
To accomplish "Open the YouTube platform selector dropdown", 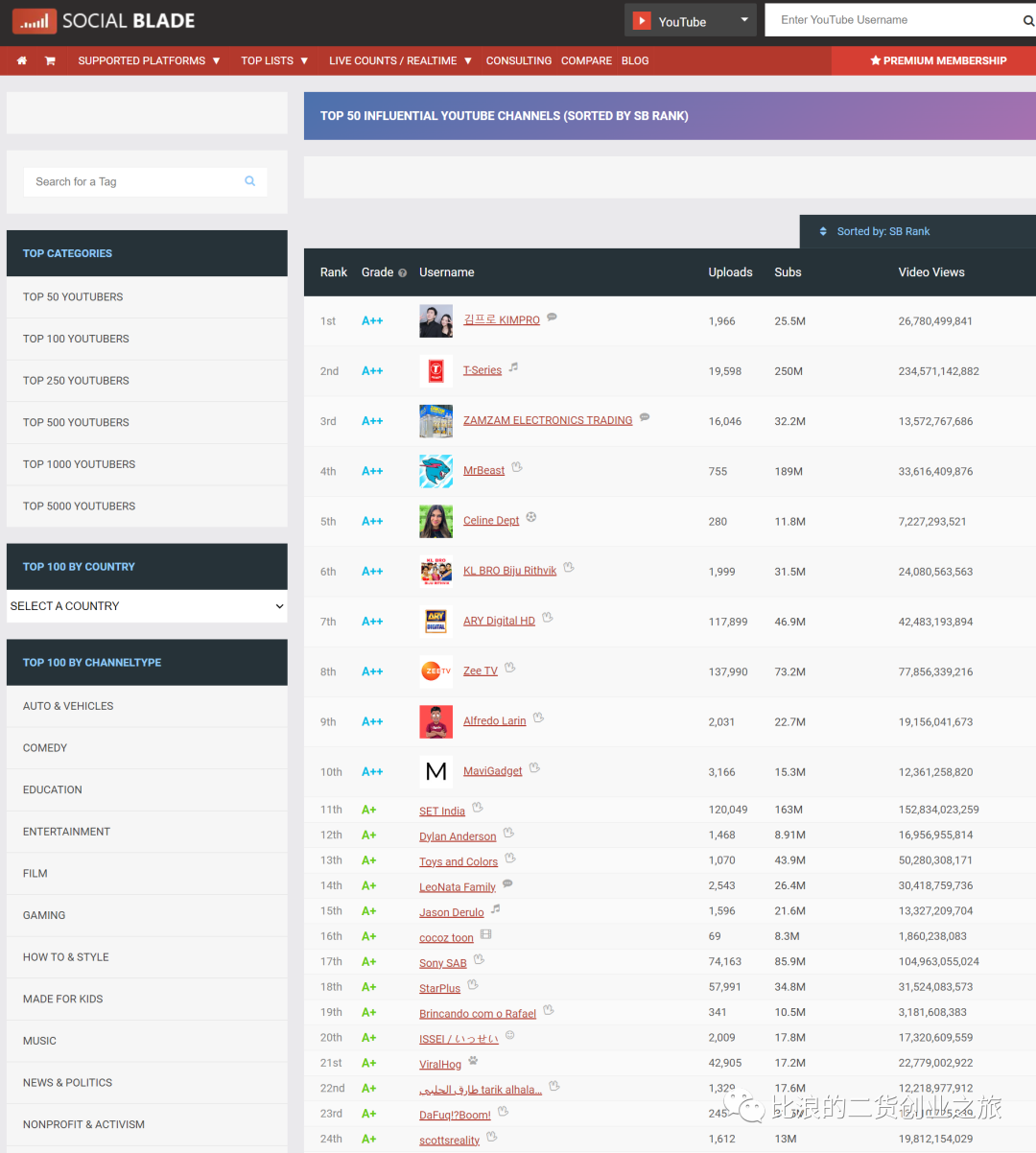I will coord(690,20).
